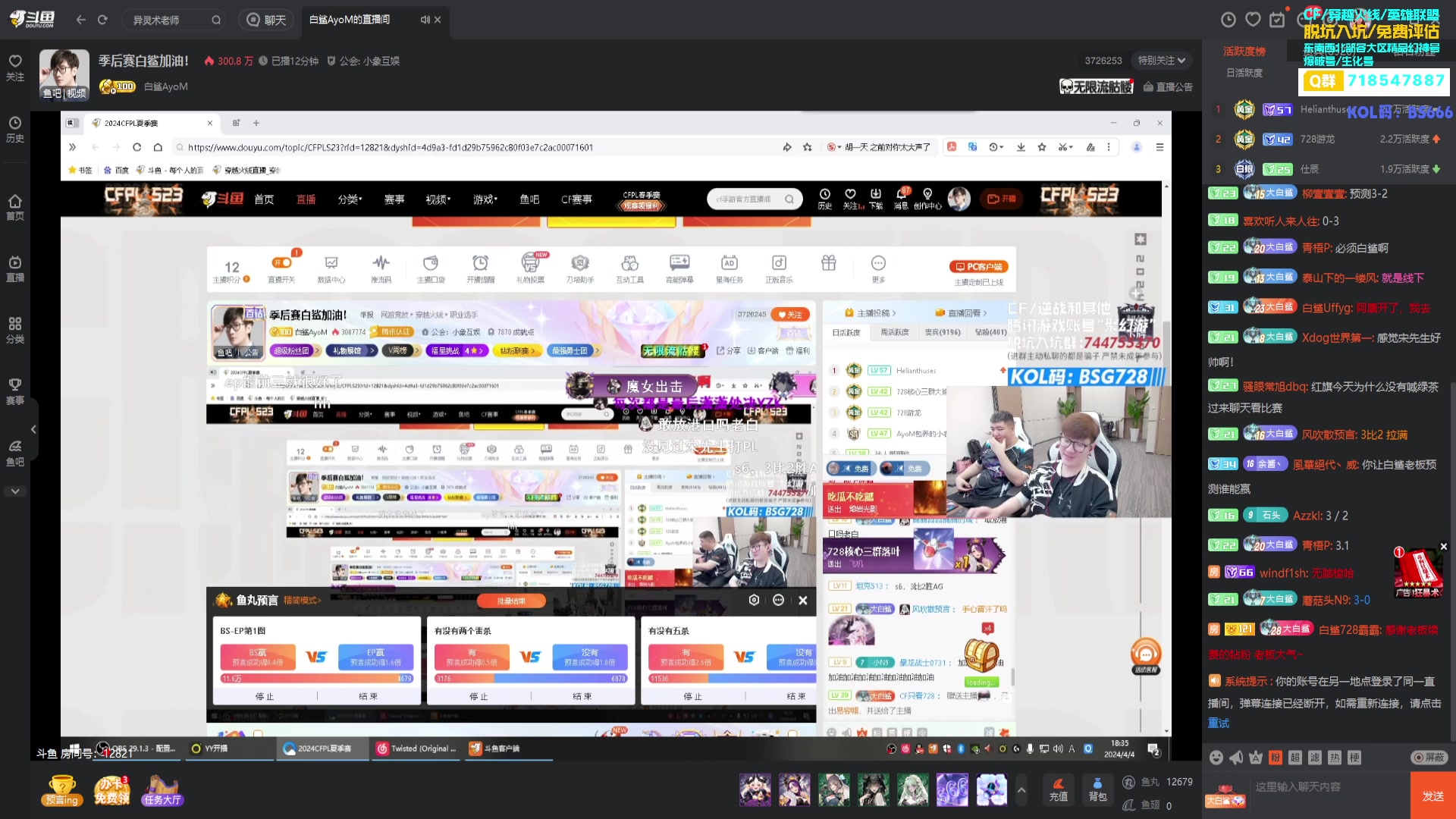Select the first gift thumbnail in the gift bar
1456x819 pixels.
pos(755,789)
